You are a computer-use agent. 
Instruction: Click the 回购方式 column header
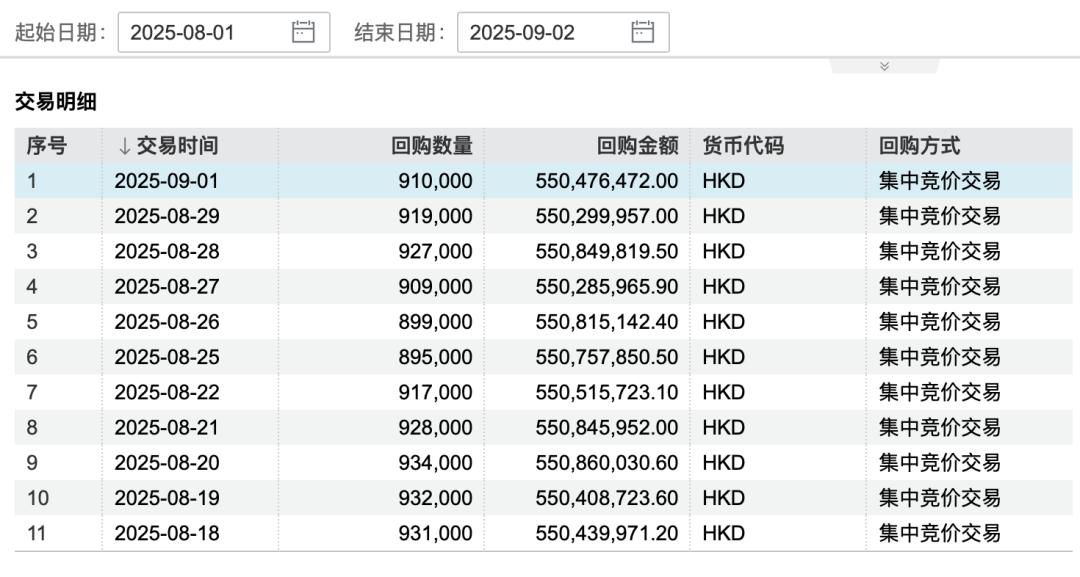click(x=919, y=146)
